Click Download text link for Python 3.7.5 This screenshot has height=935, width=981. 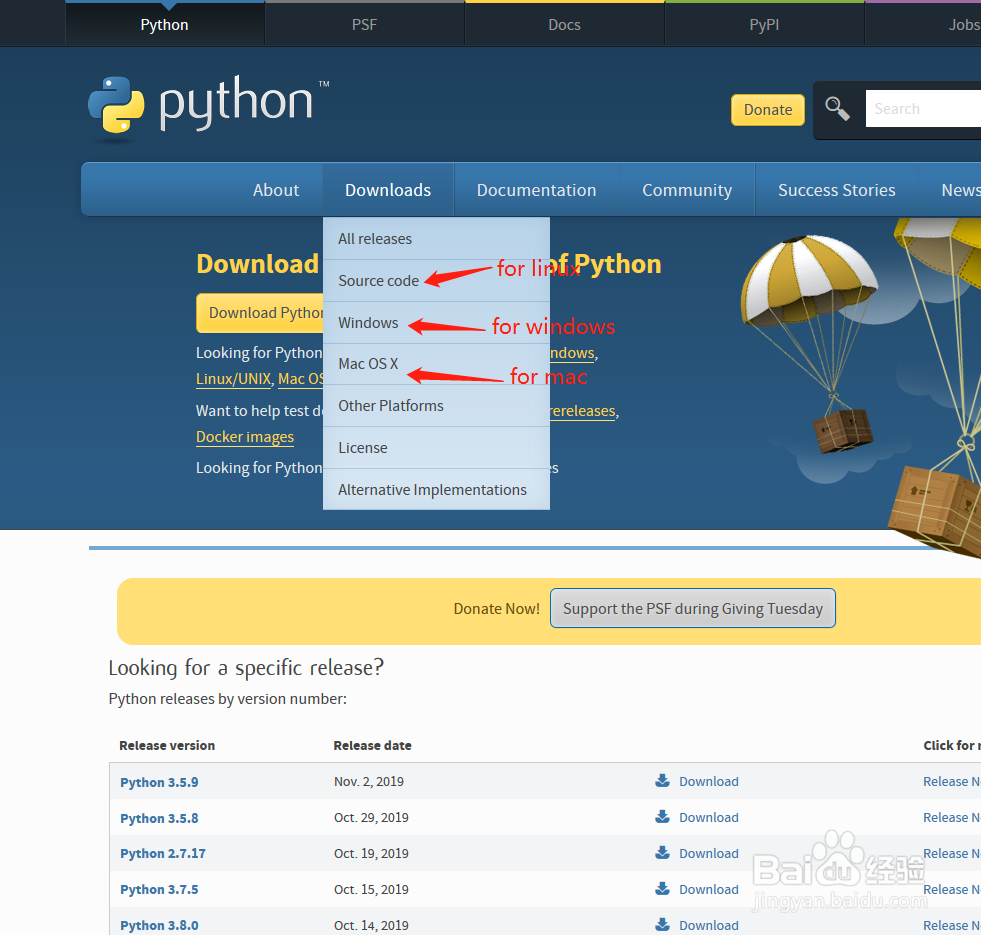[x=709, y=889]
